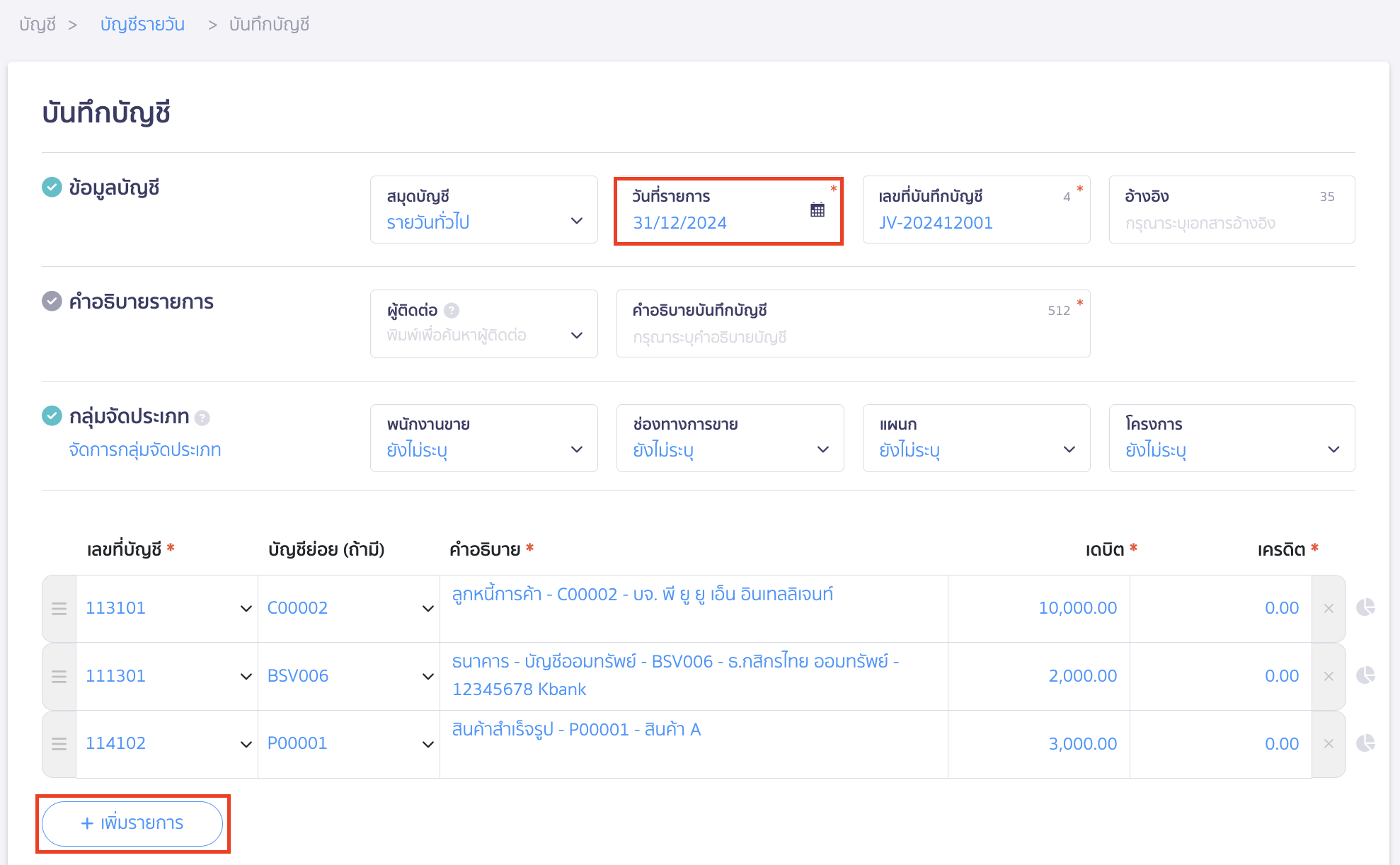Grab drag handle of the 113101 row

point(59,609)
